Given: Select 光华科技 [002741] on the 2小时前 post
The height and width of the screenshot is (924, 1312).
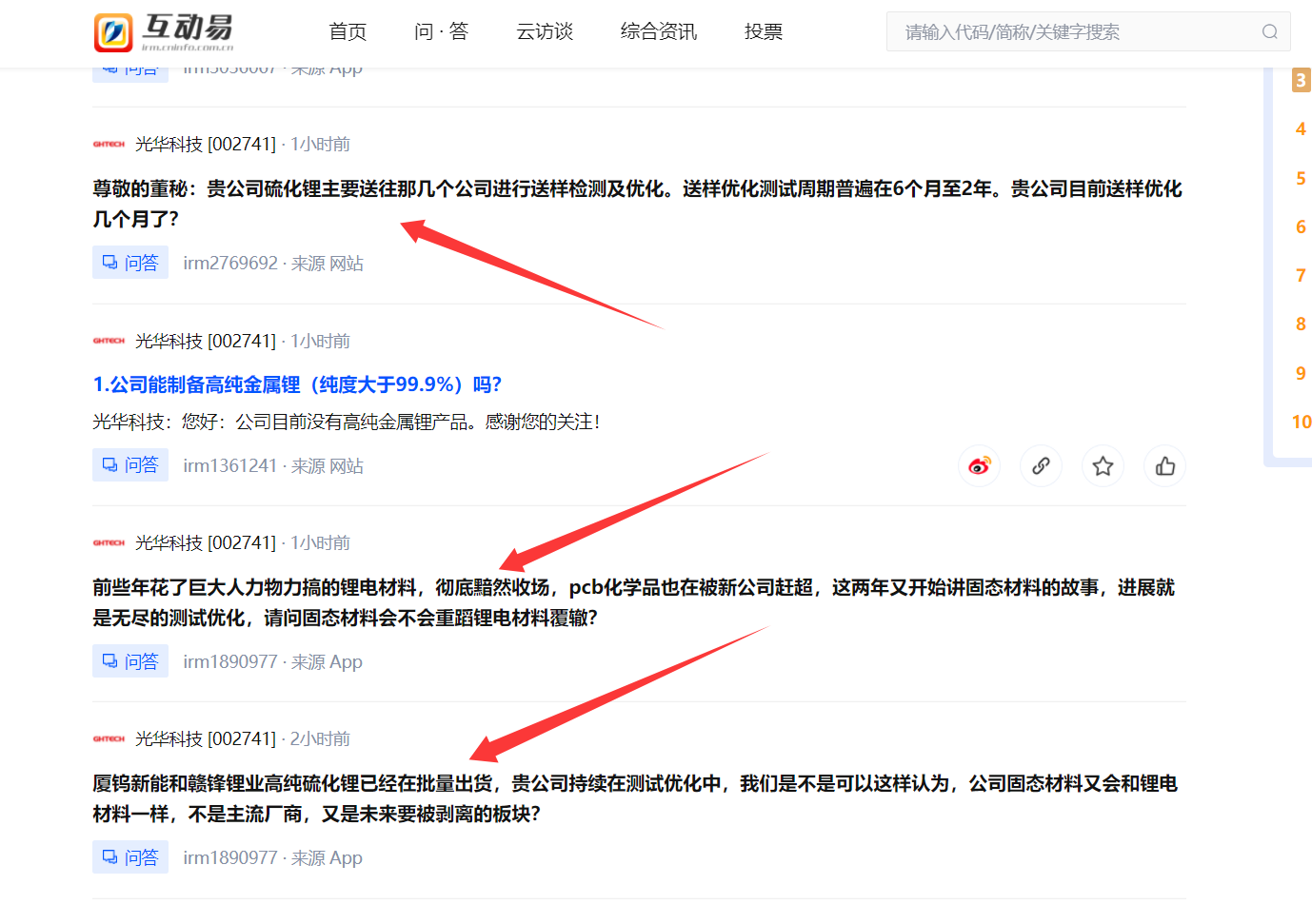Looking at the screenshot, I should [x=206, y=738].
